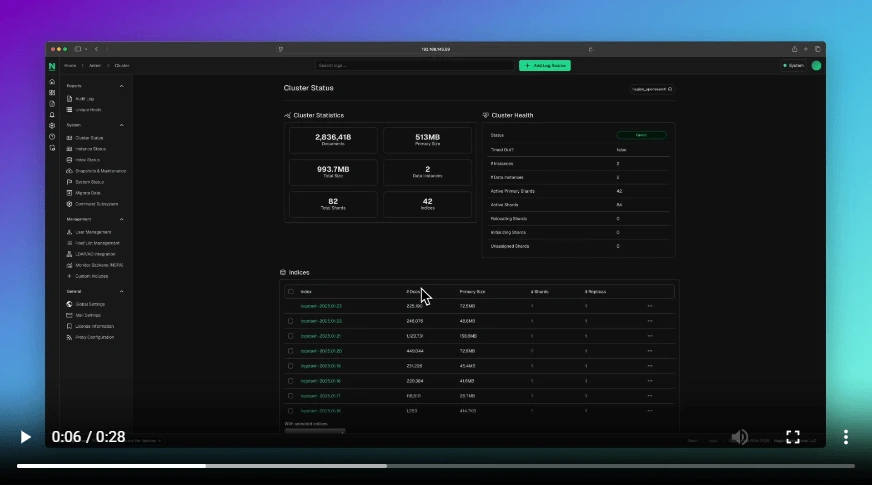Screen dimensions: 872x485
Task: Click the Audit Log sidebar icon
Action: pos(69,99)
